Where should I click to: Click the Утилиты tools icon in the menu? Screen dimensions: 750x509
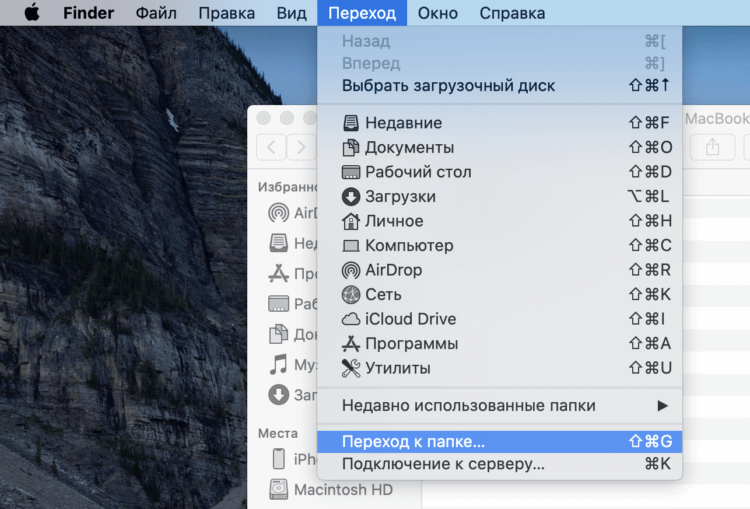pos(351,368)
